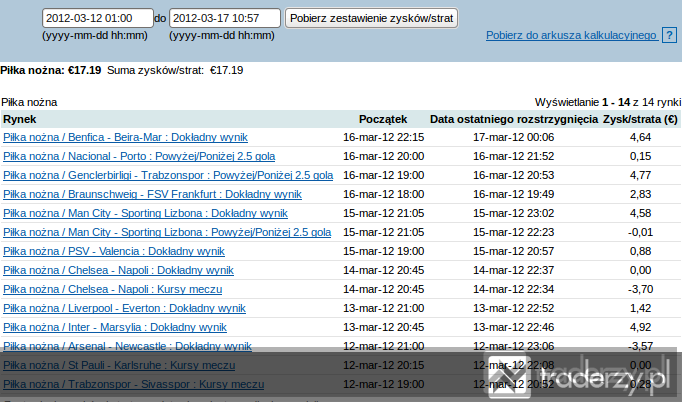Open Man City - Sporting Lizbona Powyżej/Poniżej link
Screen dimensions: 682x402
(x=167, y=232)
